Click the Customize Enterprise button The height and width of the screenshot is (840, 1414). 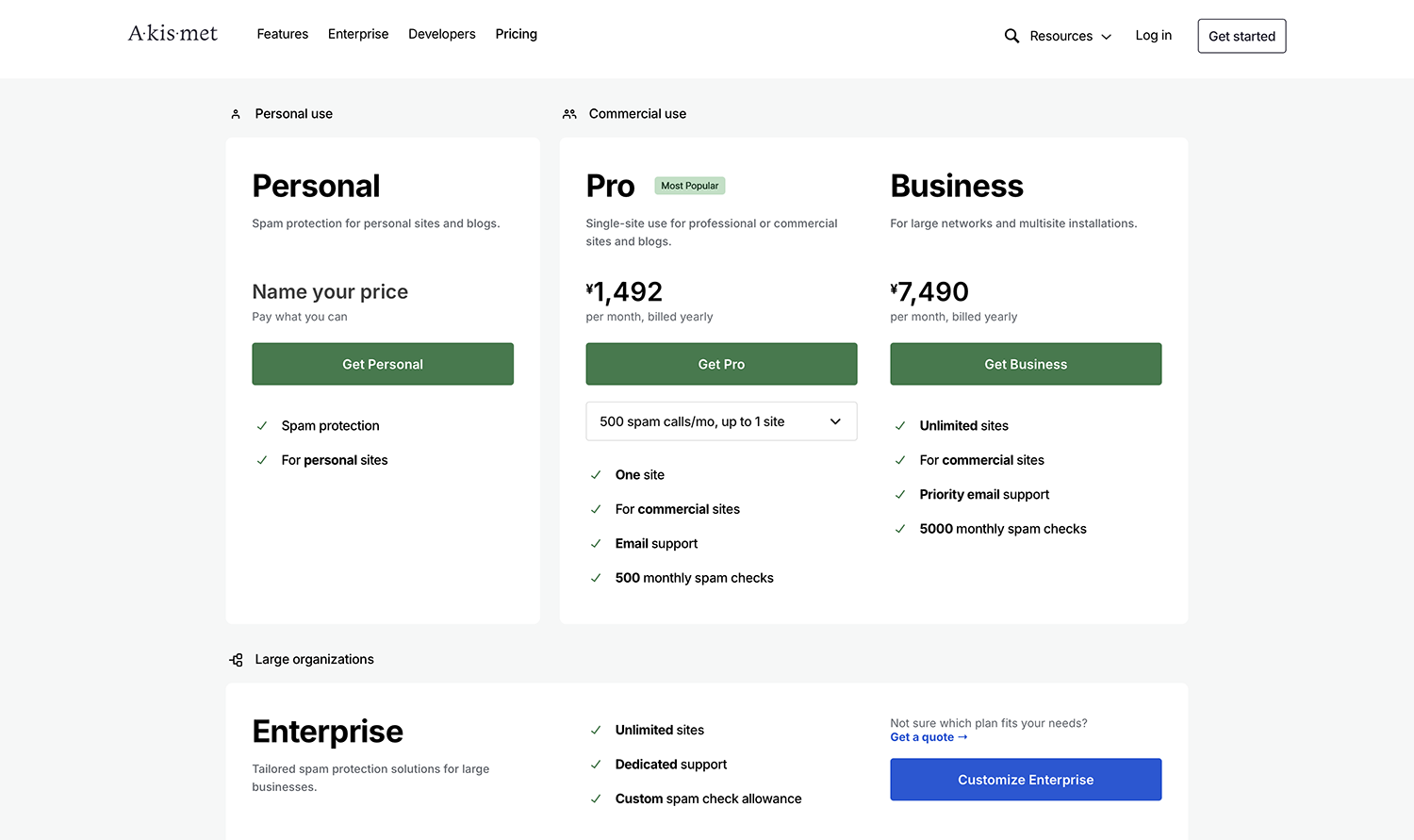coord(1026,780)
